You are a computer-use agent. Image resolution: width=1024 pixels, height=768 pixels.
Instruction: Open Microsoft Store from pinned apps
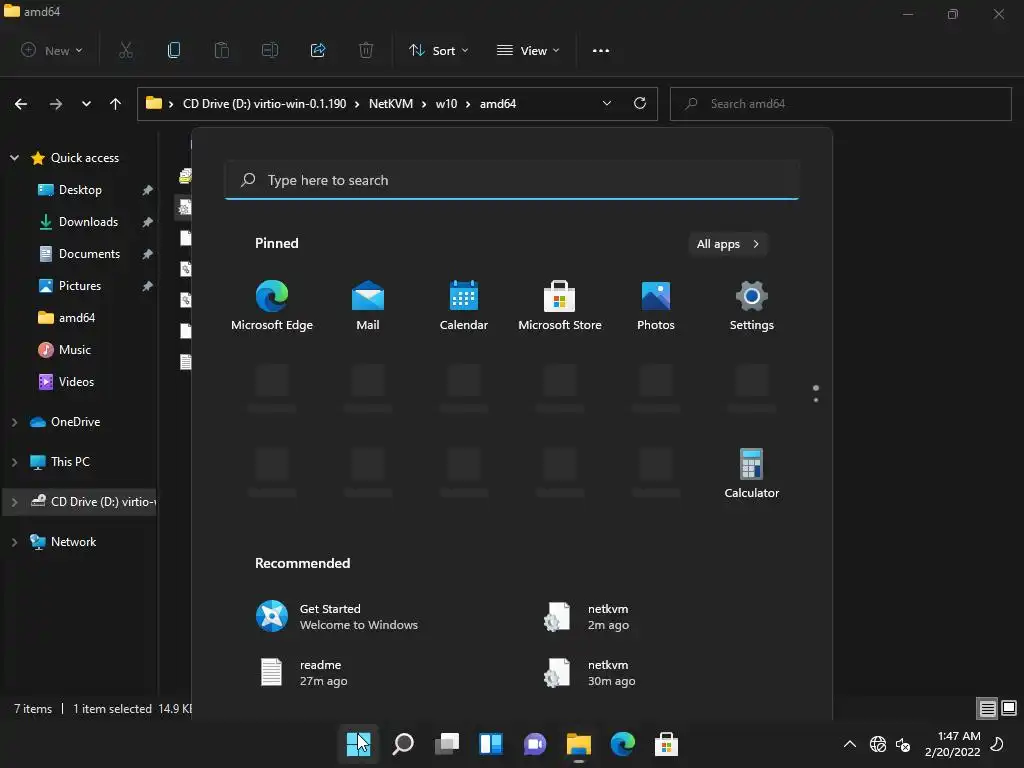560,306
